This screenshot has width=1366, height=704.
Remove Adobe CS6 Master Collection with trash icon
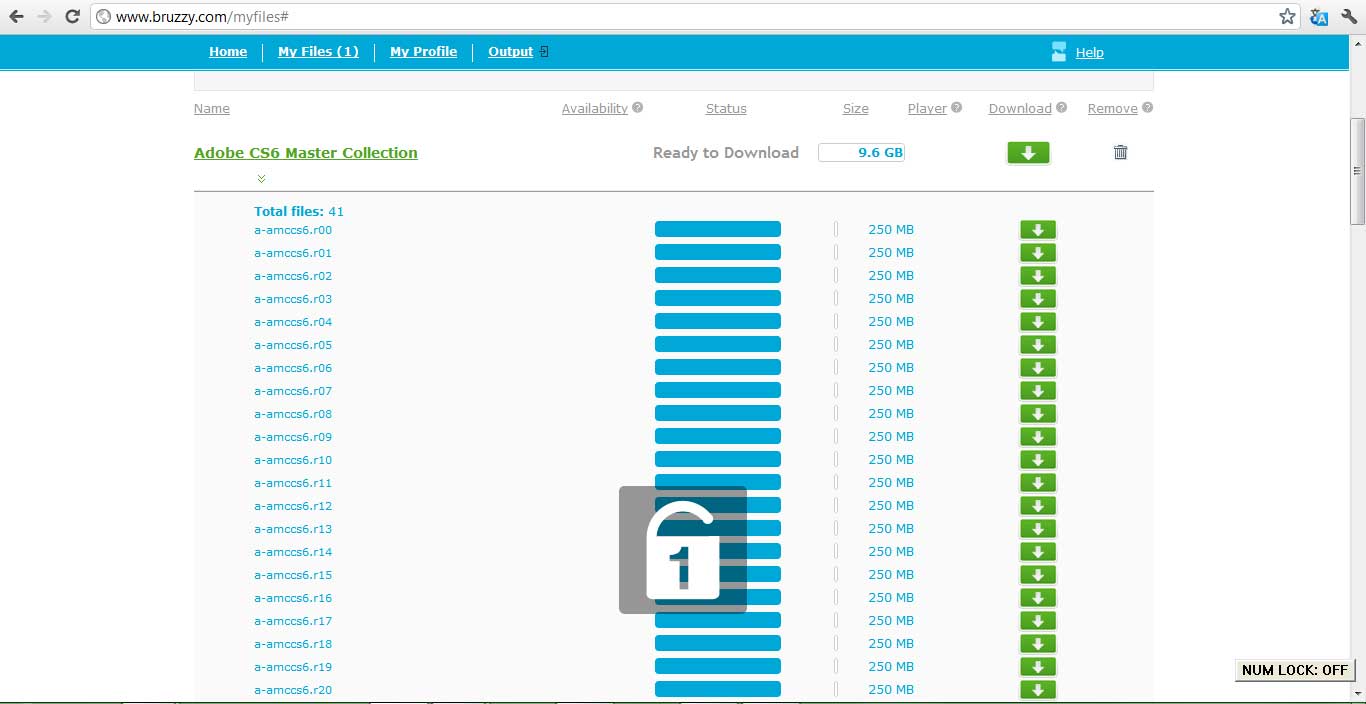[x=1121, y=152]
